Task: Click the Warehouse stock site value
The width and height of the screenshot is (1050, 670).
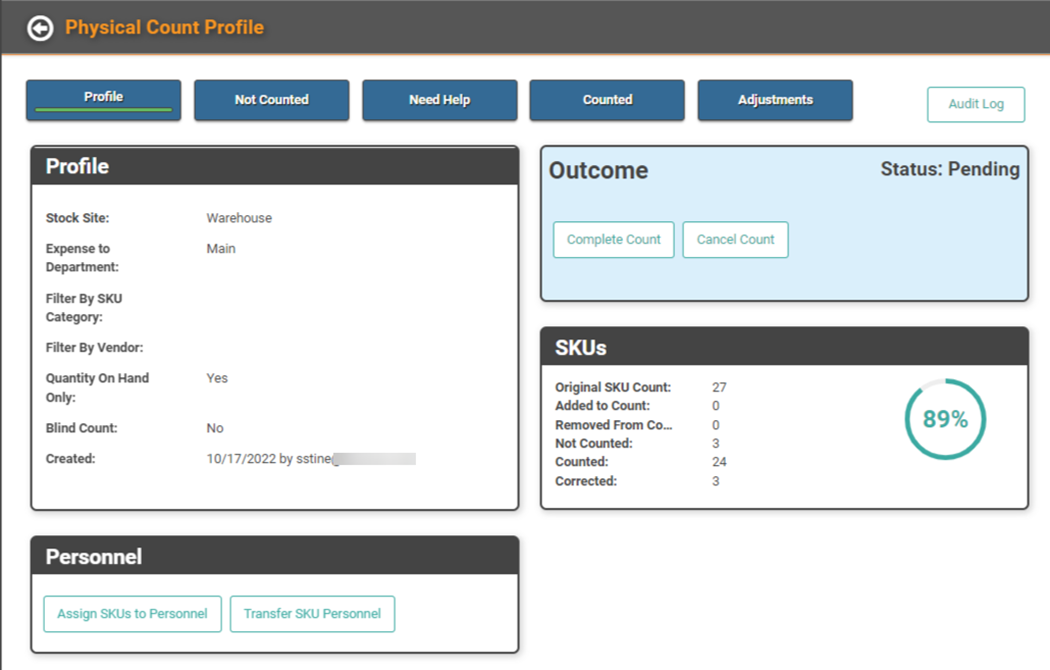Action: tap(239, 218)
